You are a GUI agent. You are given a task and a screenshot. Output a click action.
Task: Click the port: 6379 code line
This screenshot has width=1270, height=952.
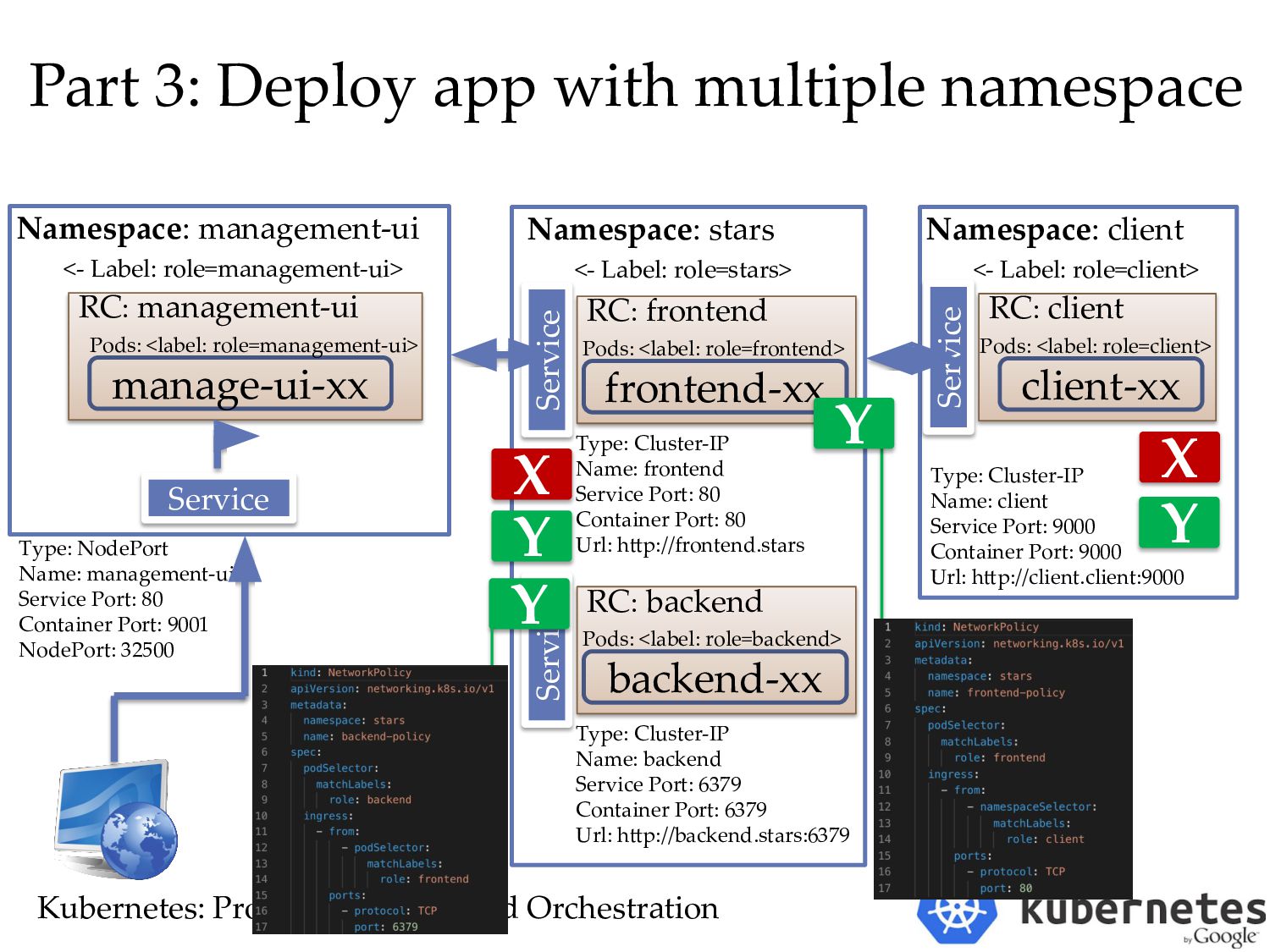tap(385, 927)
